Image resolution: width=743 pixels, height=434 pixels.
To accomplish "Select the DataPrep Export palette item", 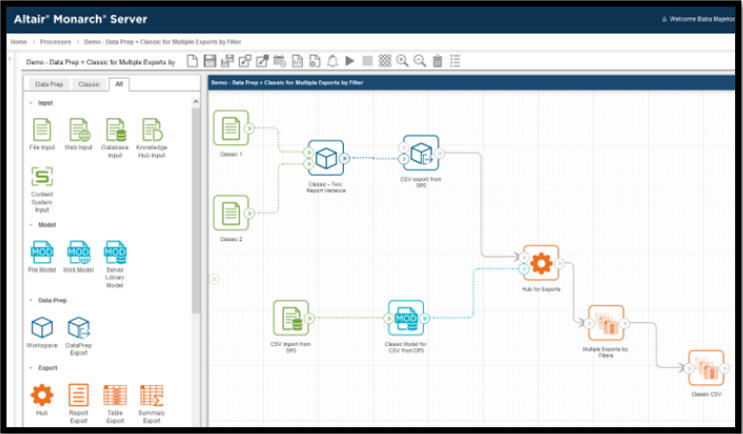I will tap(79, 336).
